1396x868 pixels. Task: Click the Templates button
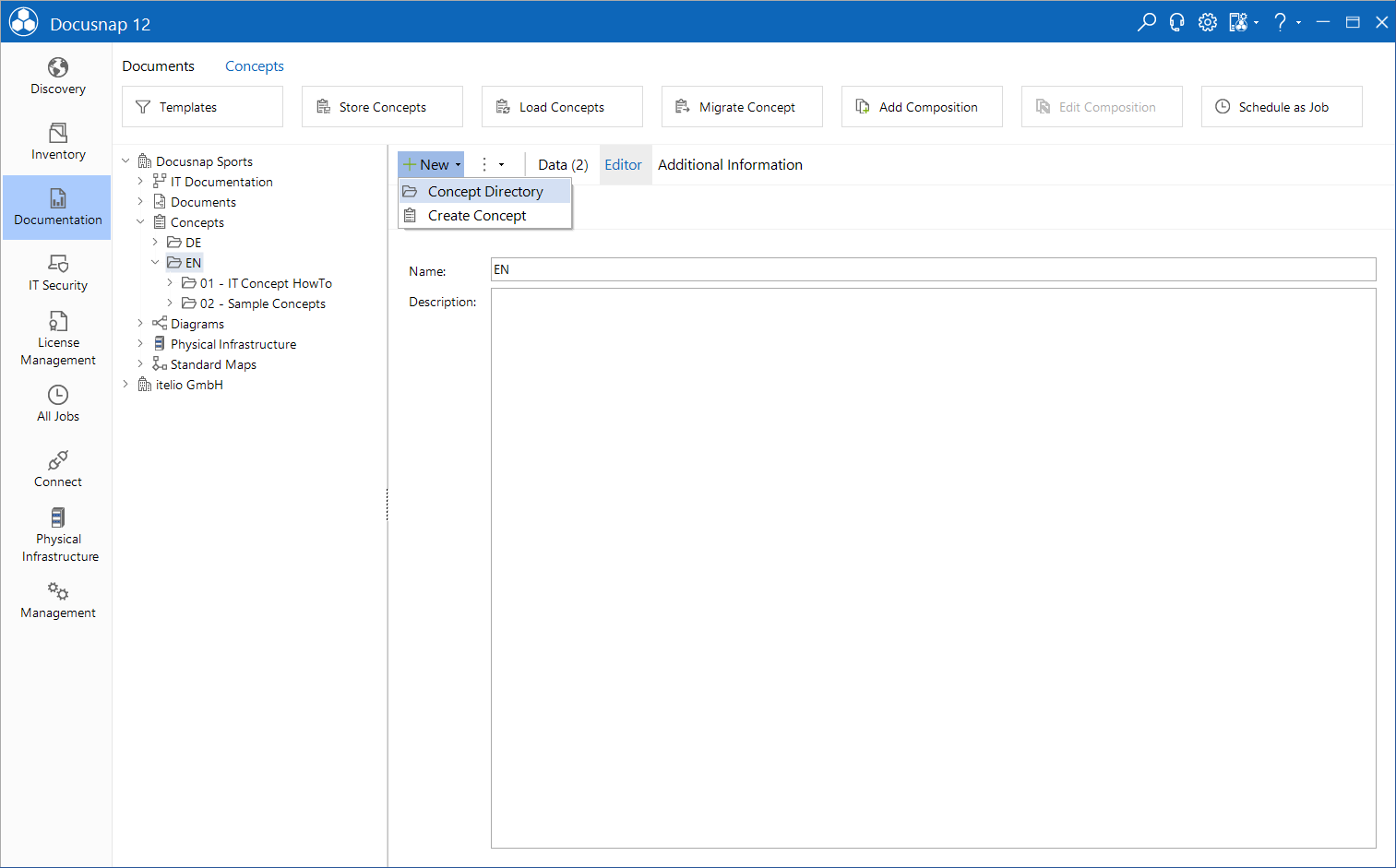pos(202,107)
